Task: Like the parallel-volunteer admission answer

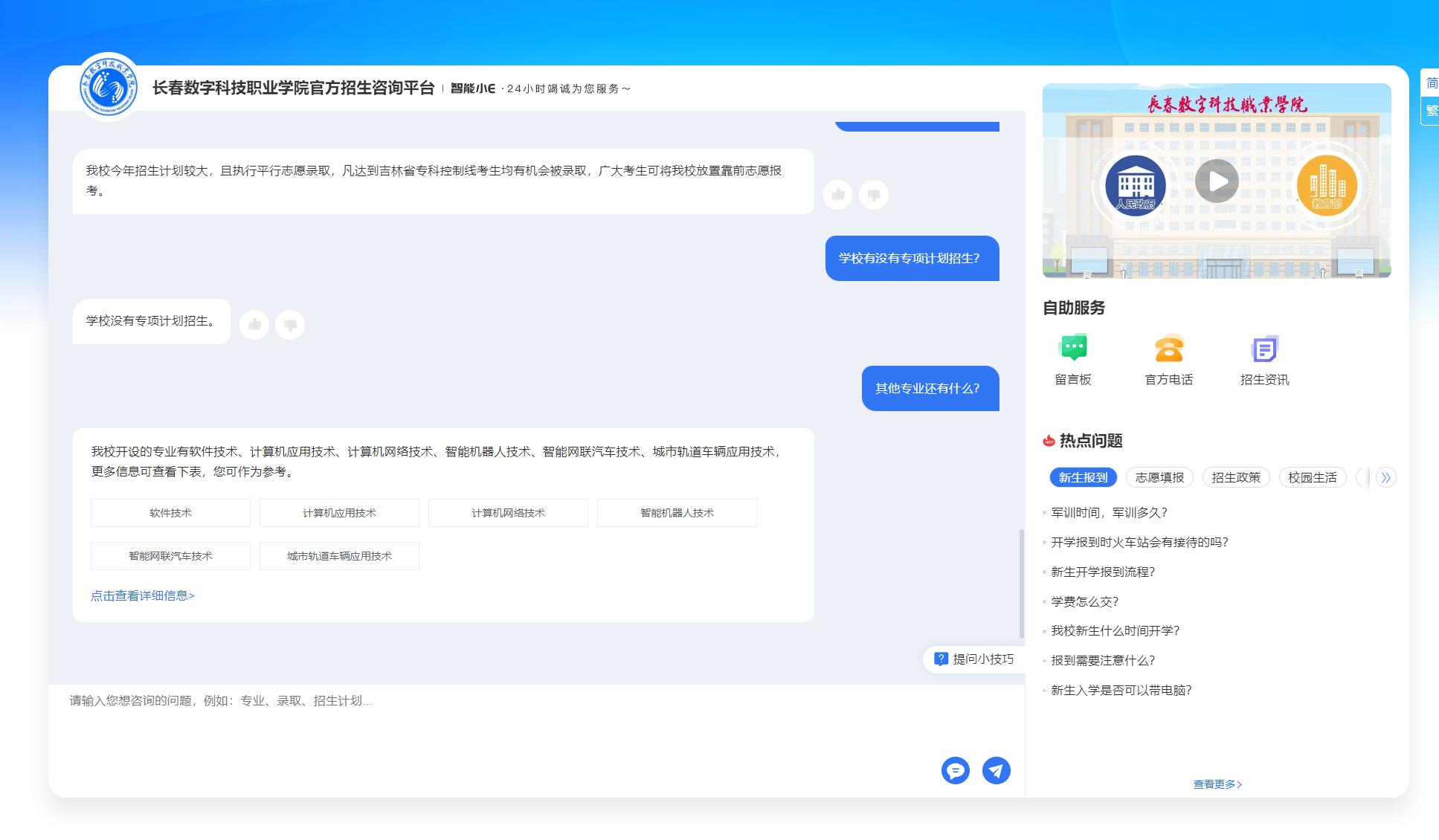Action: click(838, 195)
